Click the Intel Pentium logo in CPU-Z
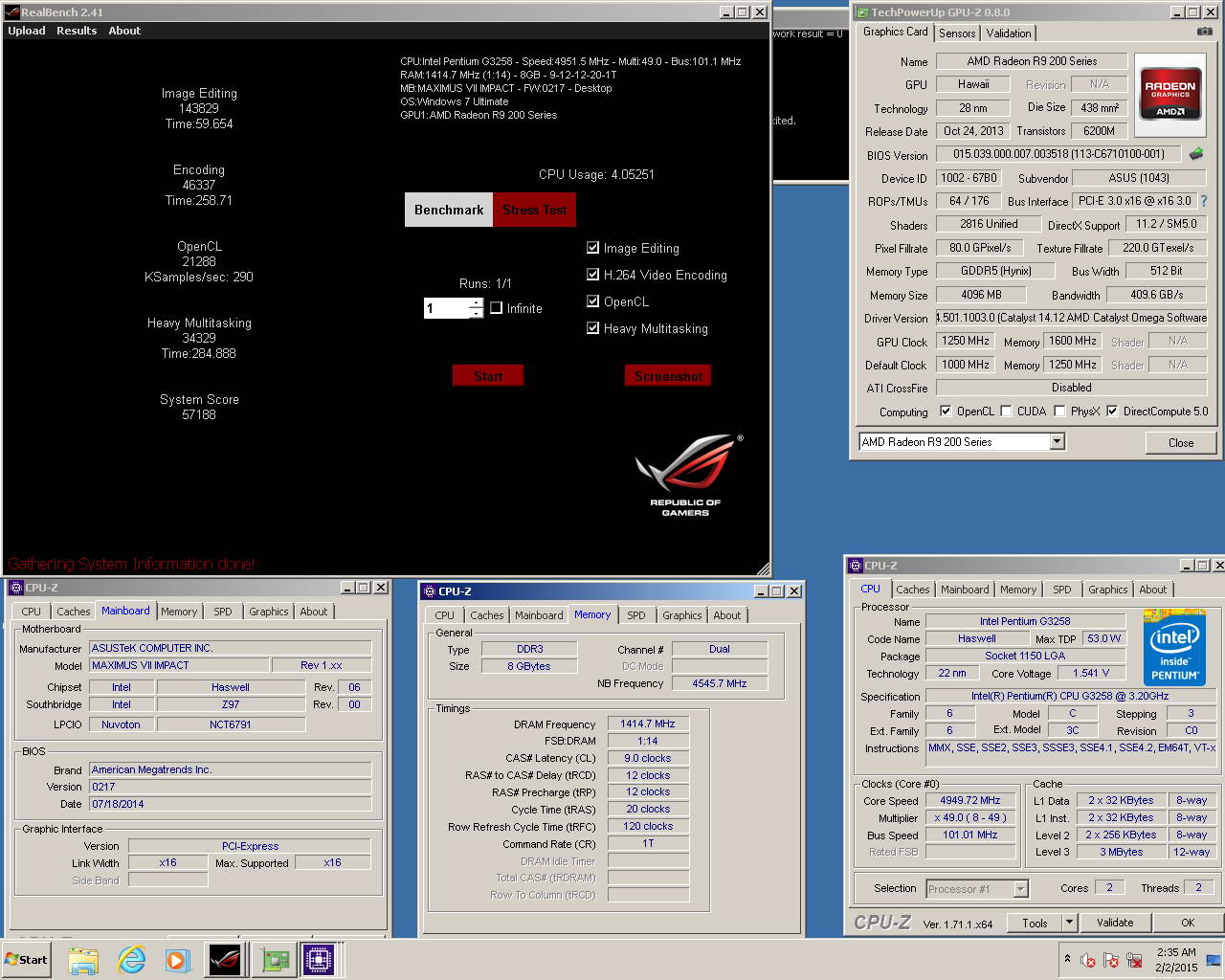The width and height of the screenshot is (1225, 980). pos(1174,649)
